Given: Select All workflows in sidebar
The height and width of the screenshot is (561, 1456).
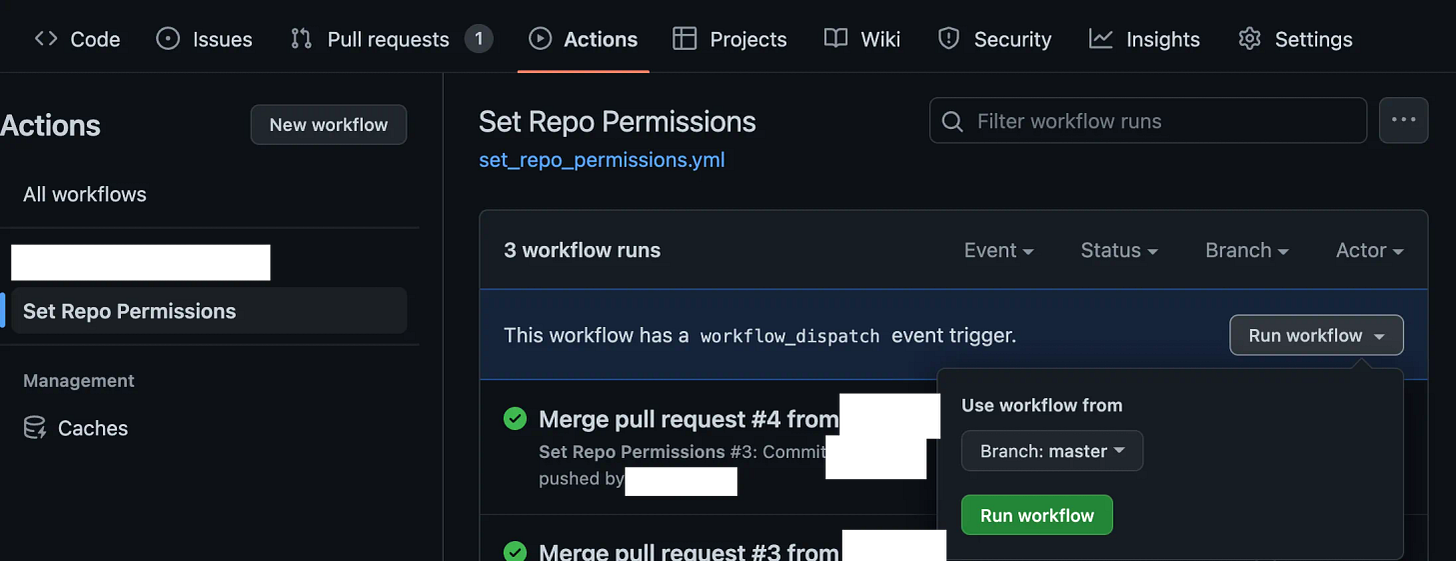Looking at the screenshot, I should (85, 194).
